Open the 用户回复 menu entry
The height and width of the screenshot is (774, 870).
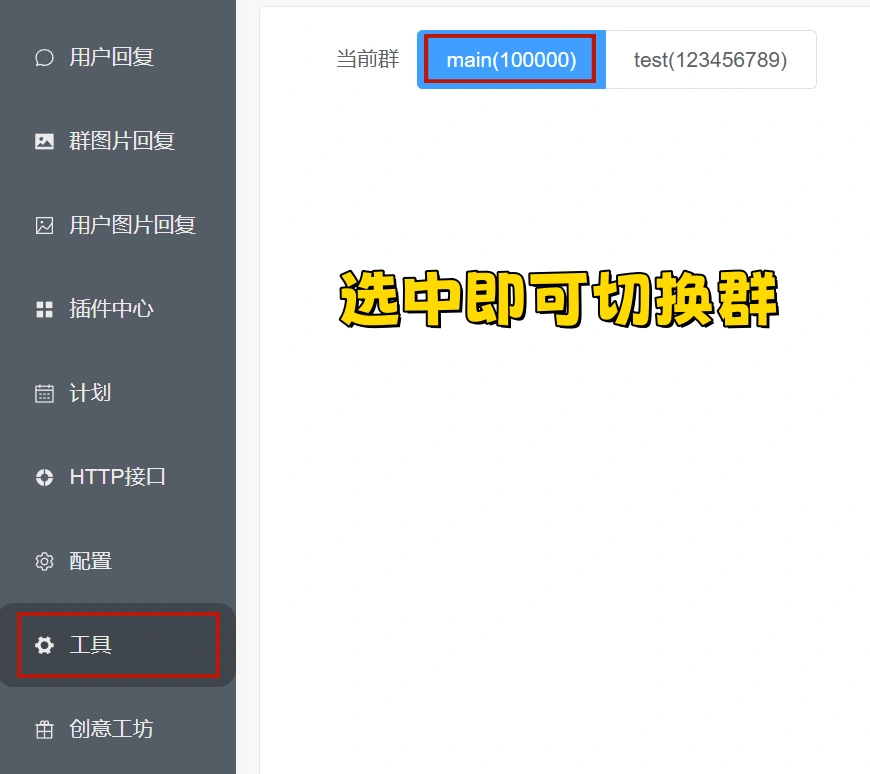point(118,58)
